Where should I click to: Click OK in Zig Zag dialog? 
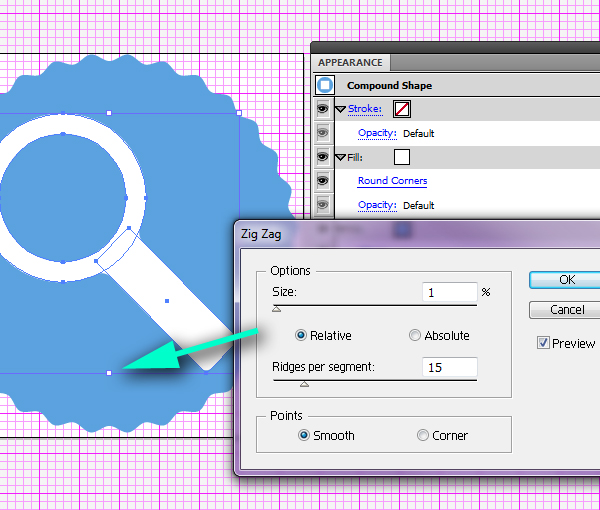tap(566, 280)
